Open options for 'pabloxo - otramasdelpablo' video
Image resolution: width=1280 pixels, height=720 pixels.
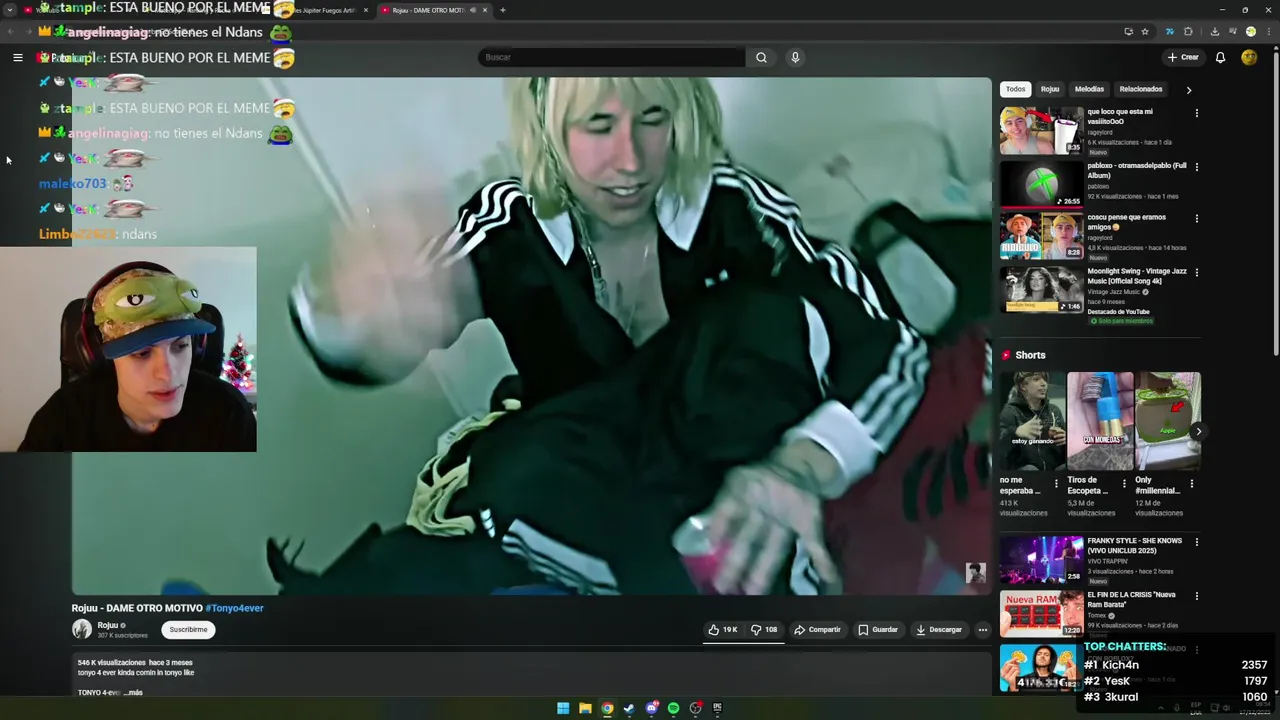click(x=1196, y=167)
